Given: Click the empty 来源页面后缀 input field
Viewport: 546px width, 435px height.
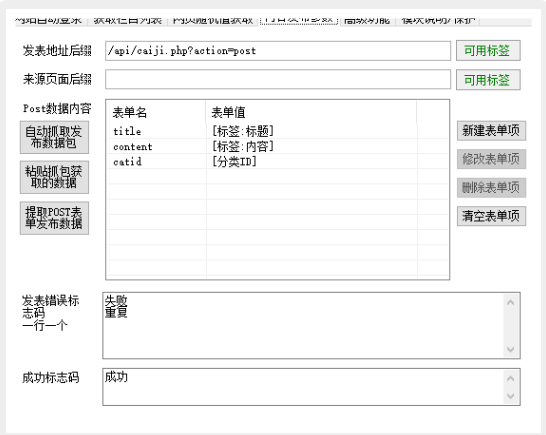Looking at the screenshot, I should pyautogui.click(x=278, y=79).
